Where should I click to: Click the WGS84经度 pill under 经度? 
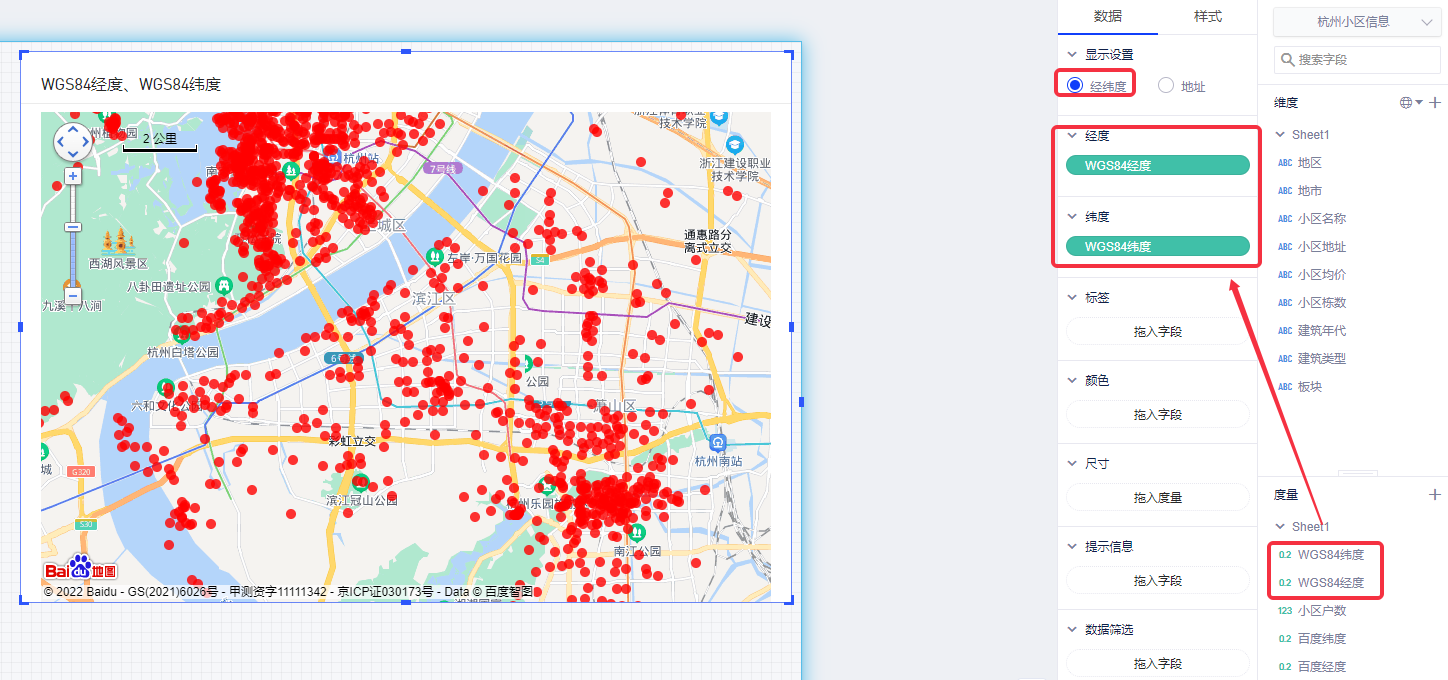(1157, 165)
